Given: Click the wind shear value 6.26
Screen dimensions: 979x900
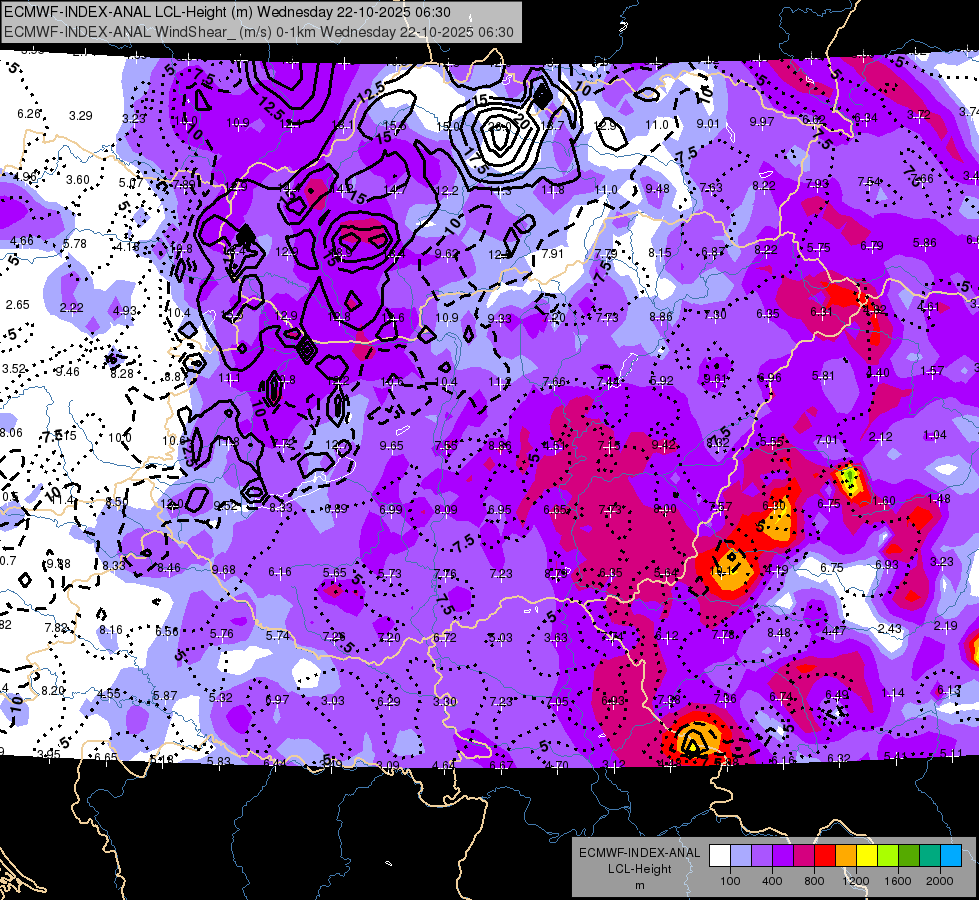Looking at the screenshot, I should pos(29,114).
